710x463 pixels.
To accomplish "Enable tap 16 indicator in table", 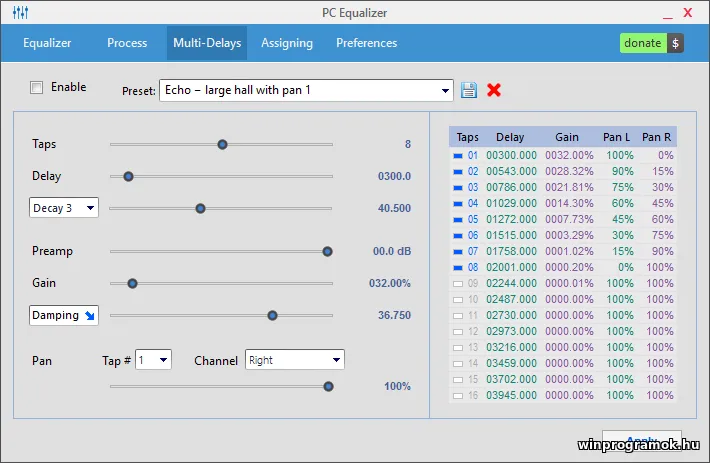I will [459, 396].
